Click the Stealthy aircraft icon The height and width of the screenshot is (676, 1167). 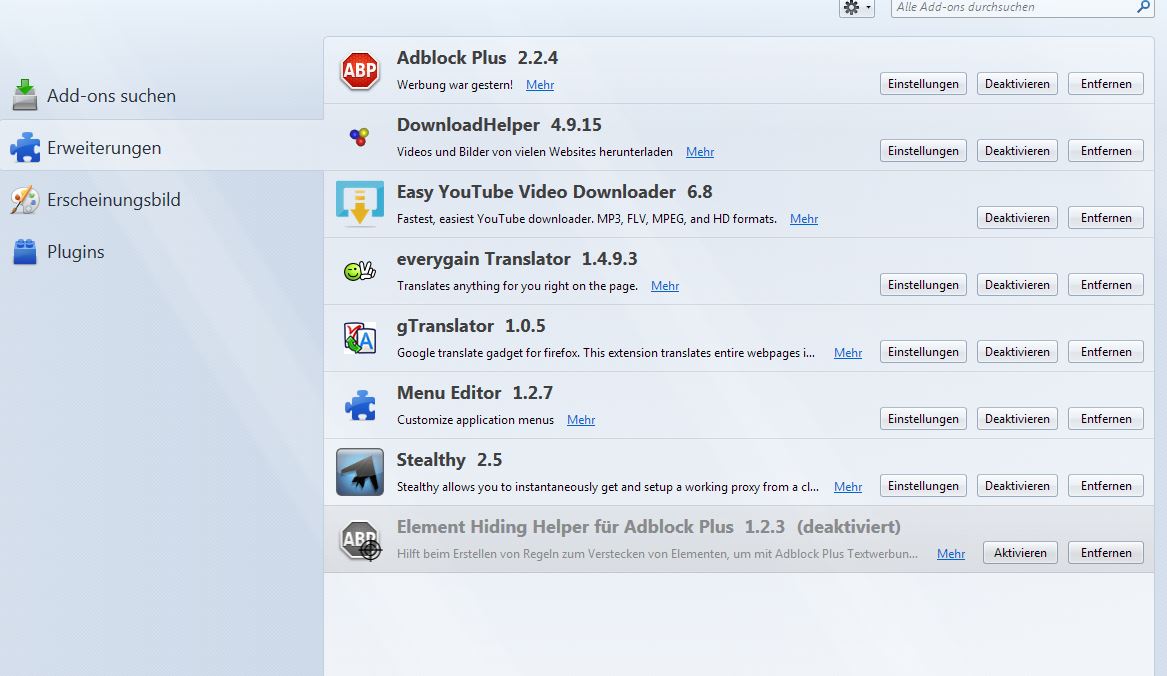pyautogui.click(x=359, y=472)
